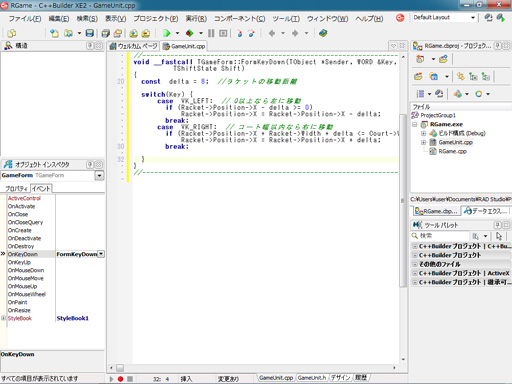Click the Add file to project icon

pos(134,33)
